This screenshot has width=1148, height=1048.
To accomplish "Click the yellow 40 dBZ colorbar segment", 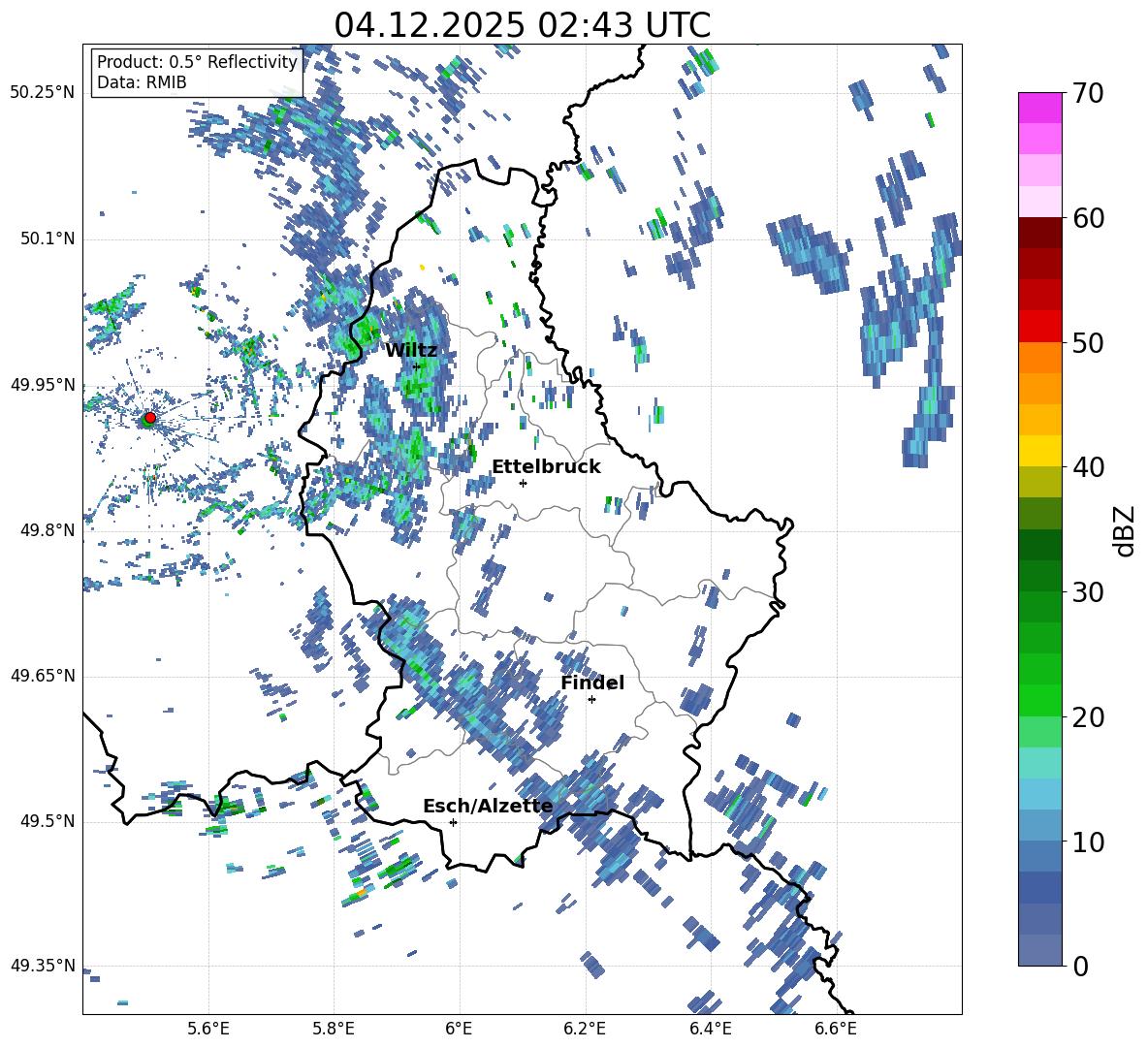I will pos(1039,451).
